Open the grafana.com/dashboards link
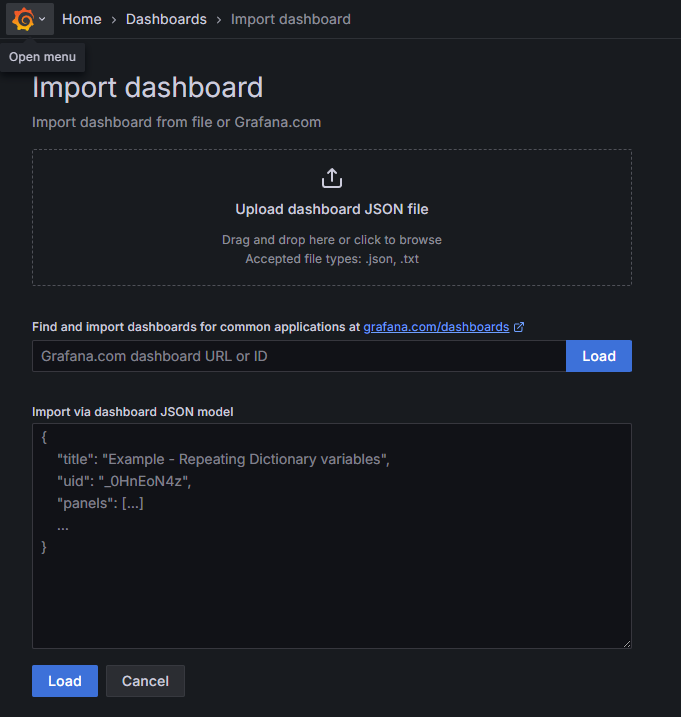This screenshot has height=717, width=681. (436, 327)
